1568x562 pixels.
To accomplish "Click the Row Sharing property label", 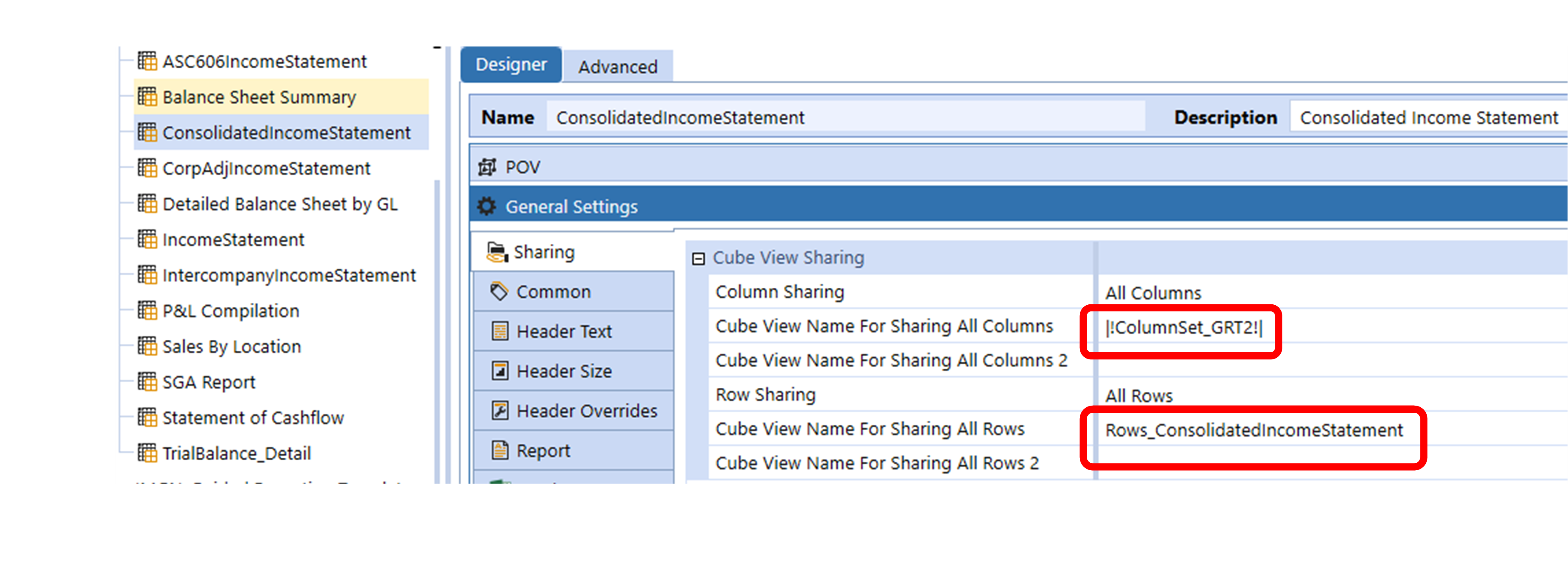I will coord(765,394).
